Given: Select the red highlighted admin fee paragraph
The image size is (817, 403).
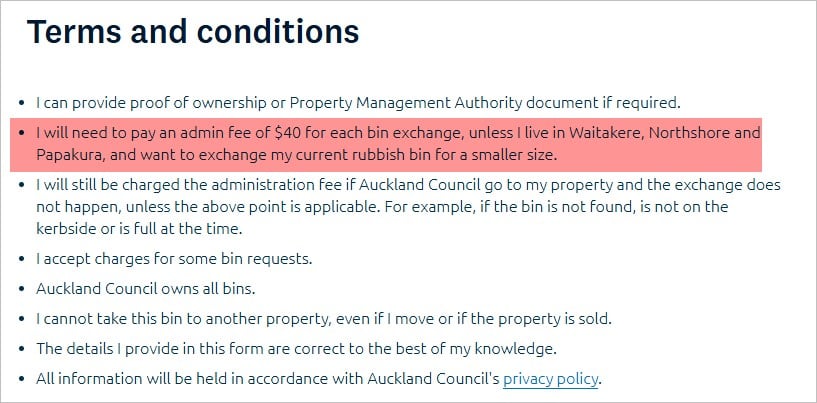Looking at the screenshot, I should [386, 144].
